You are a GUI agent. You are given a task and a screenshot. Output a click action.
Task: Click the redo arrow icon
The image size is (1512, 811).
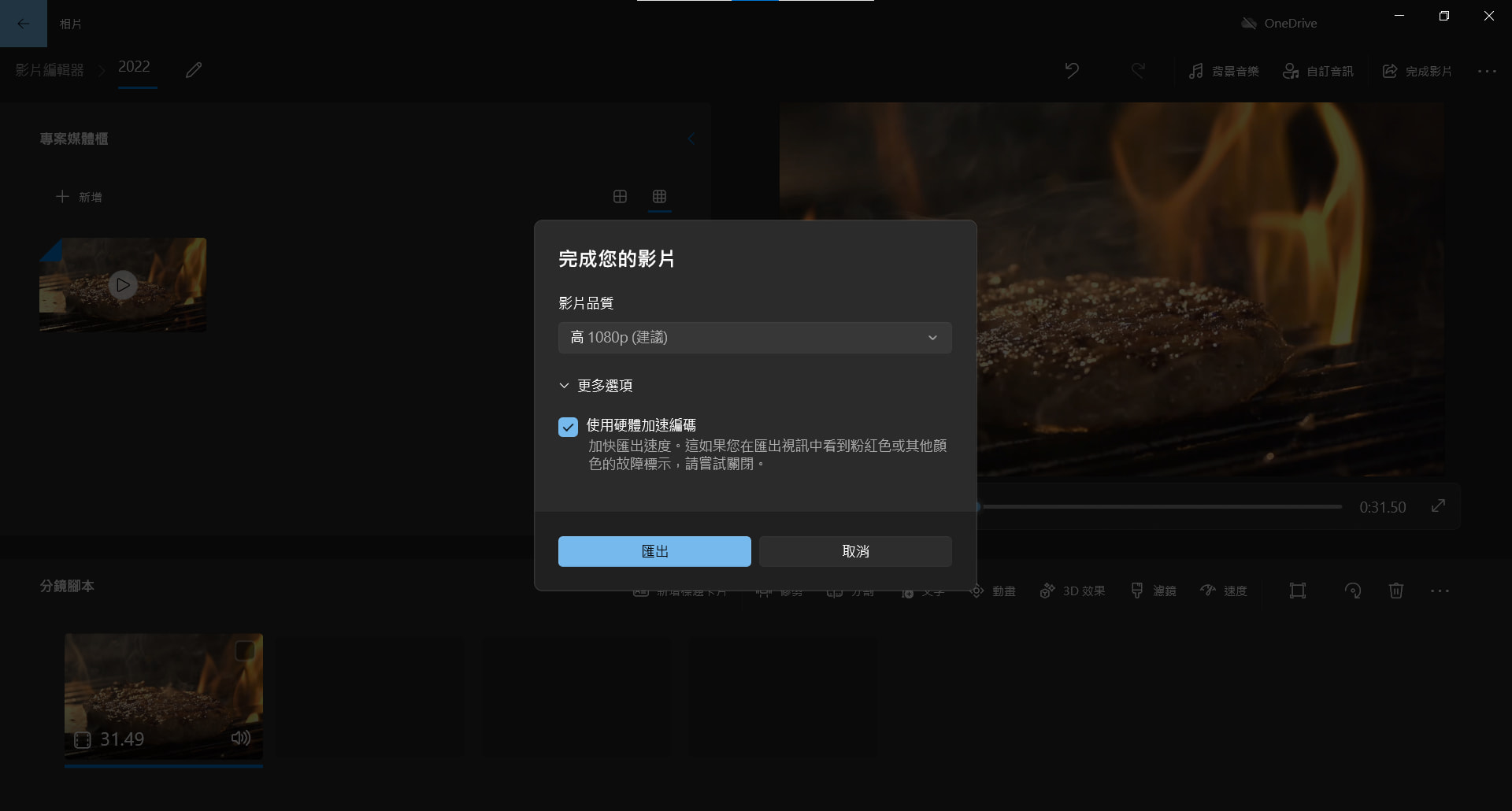point(1138,71)
